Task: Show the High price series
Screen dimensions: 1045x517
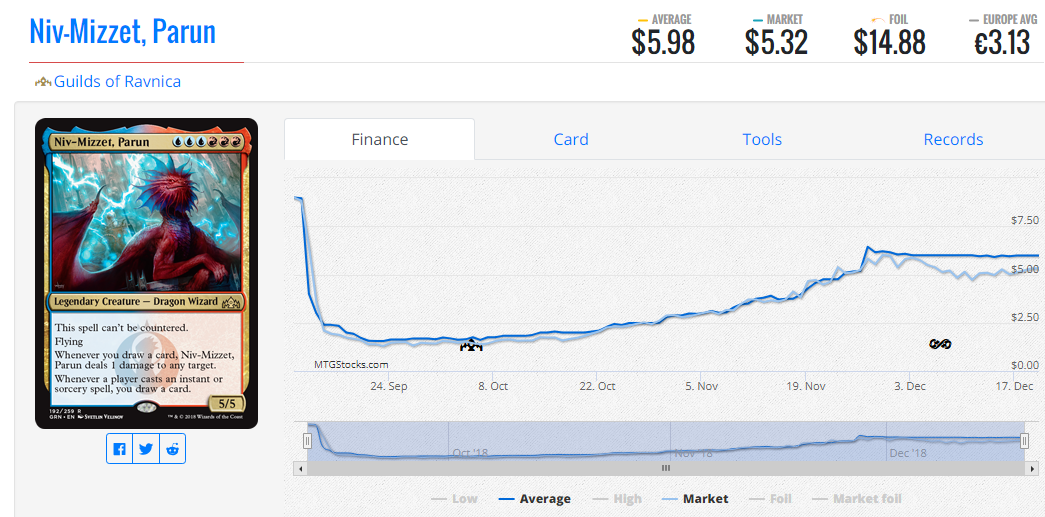Action: 617,498
